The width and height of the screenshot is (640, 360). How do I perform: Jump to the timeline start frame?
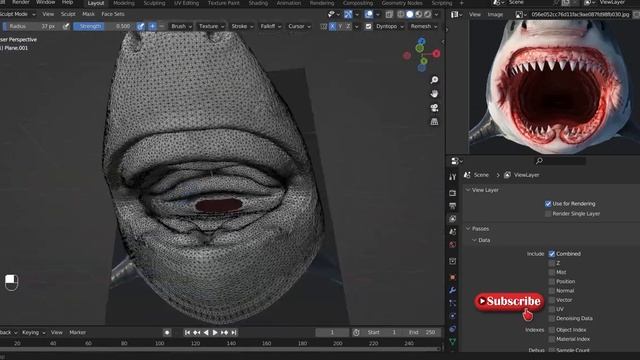187,333
